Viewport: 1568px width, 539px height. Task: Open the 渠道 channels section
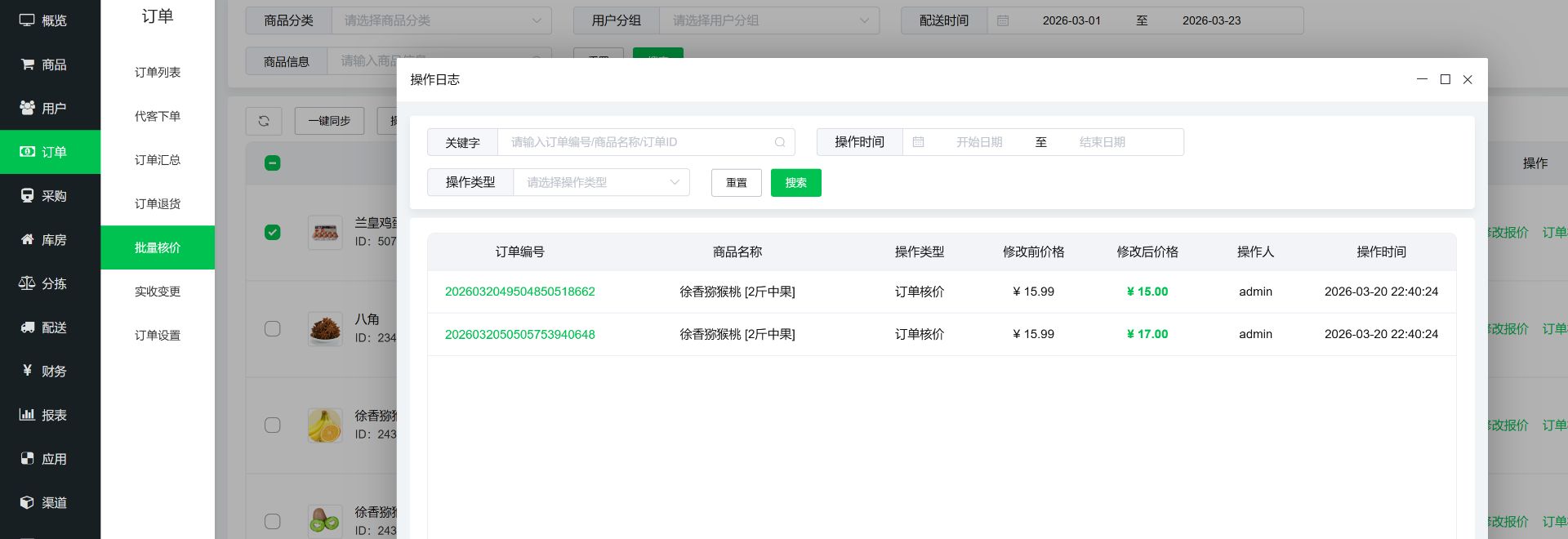pyautogui.click(x=50, y=503)
